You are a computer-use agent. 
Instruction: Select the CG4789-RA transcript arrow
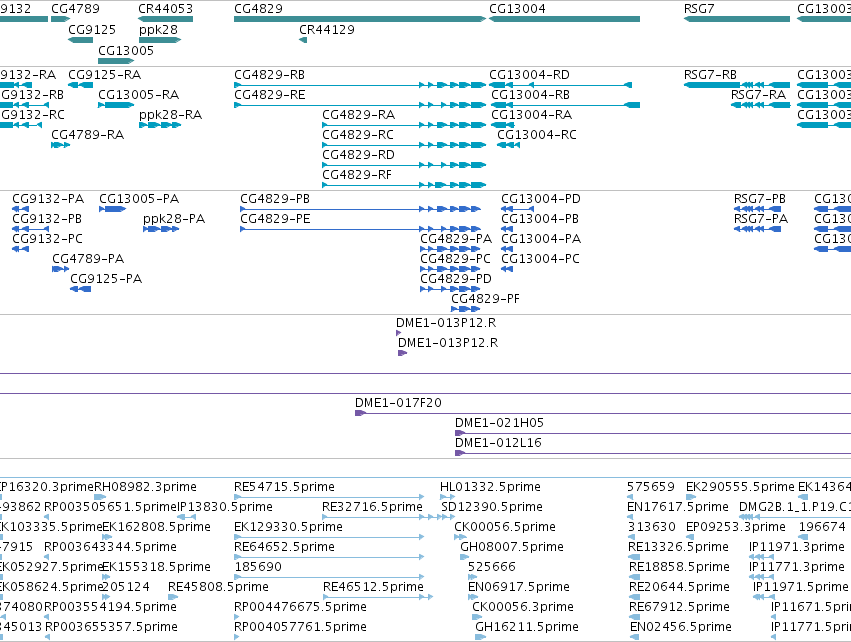[60, 145]
